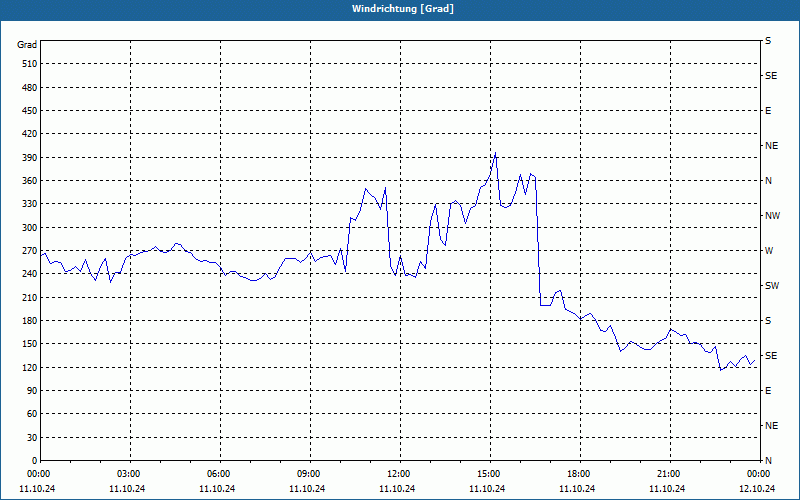The height and width of the screenshot is (500, 800).
Task: Select the '330' y-axis value
Action: point(30,204)
